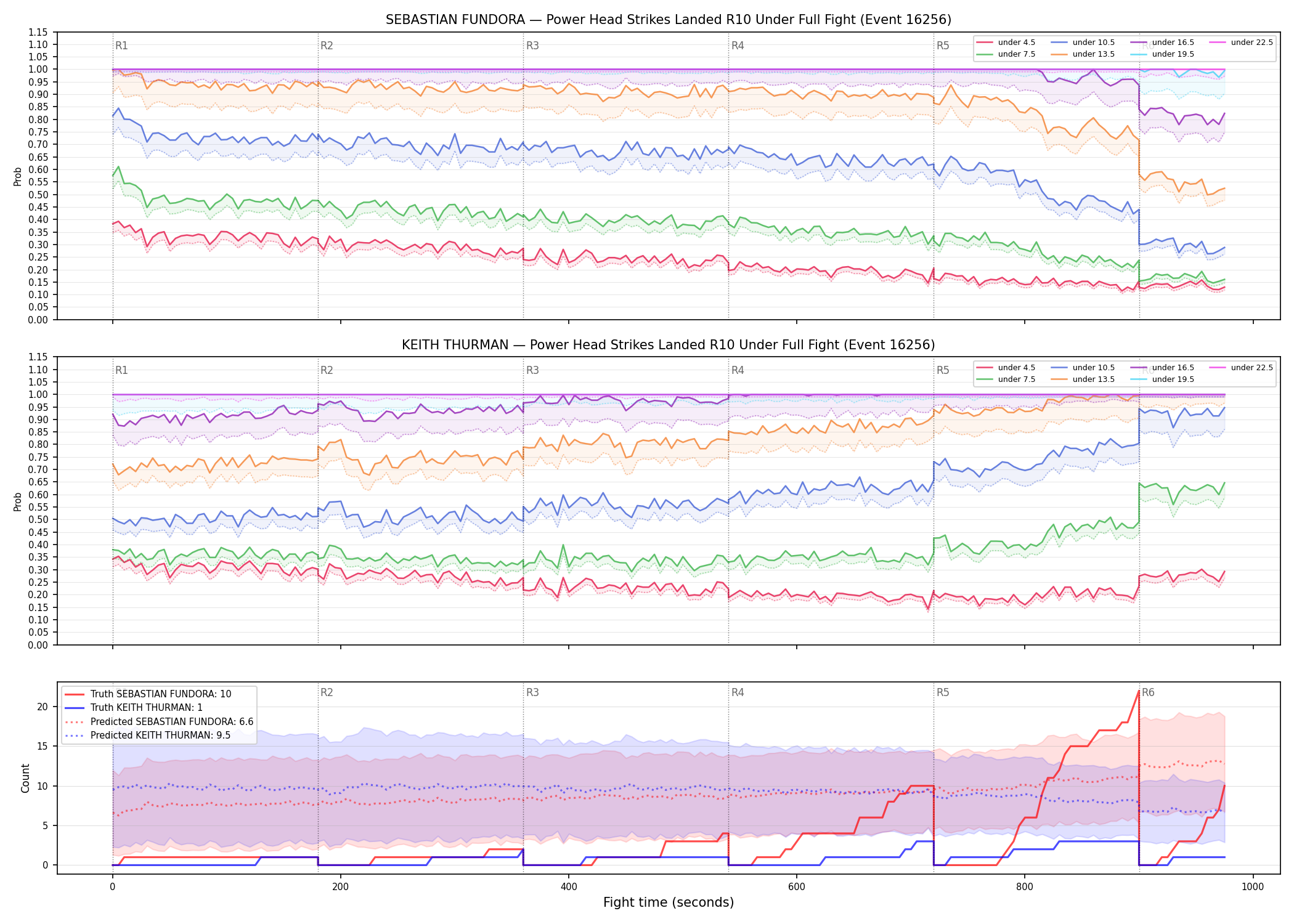This screenshot has height=924, width=1294.
Task: Click the 'Fight time (seconds)' axis label
Action: point(669,902)
